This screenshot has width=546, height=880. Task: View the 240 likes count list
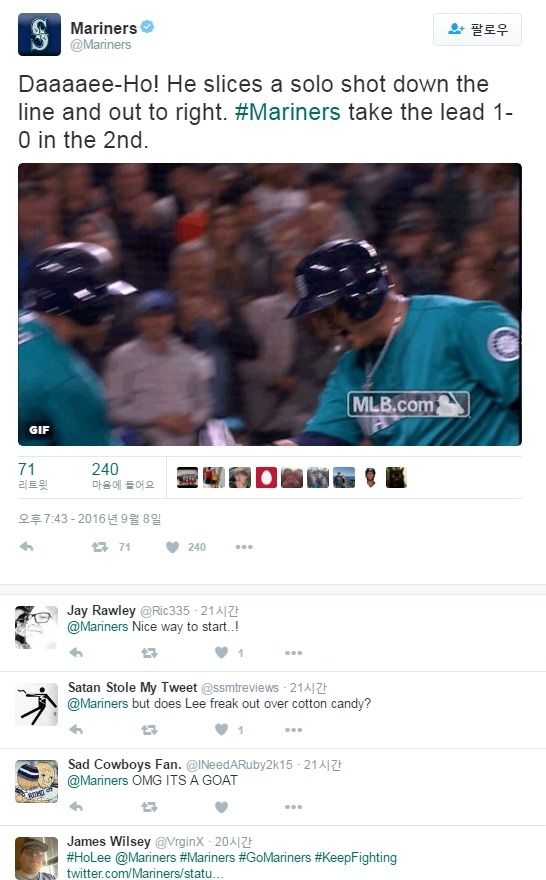(x=123, y=475)
